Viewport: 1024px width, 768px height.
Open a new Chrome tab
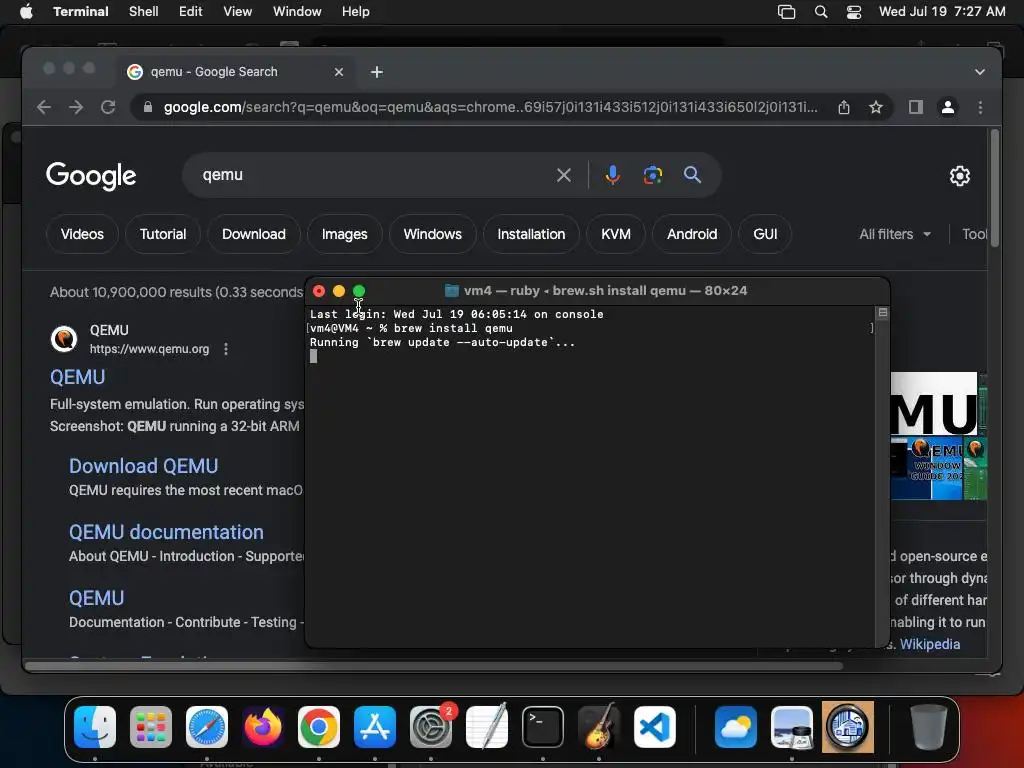[x=377, y=72]
